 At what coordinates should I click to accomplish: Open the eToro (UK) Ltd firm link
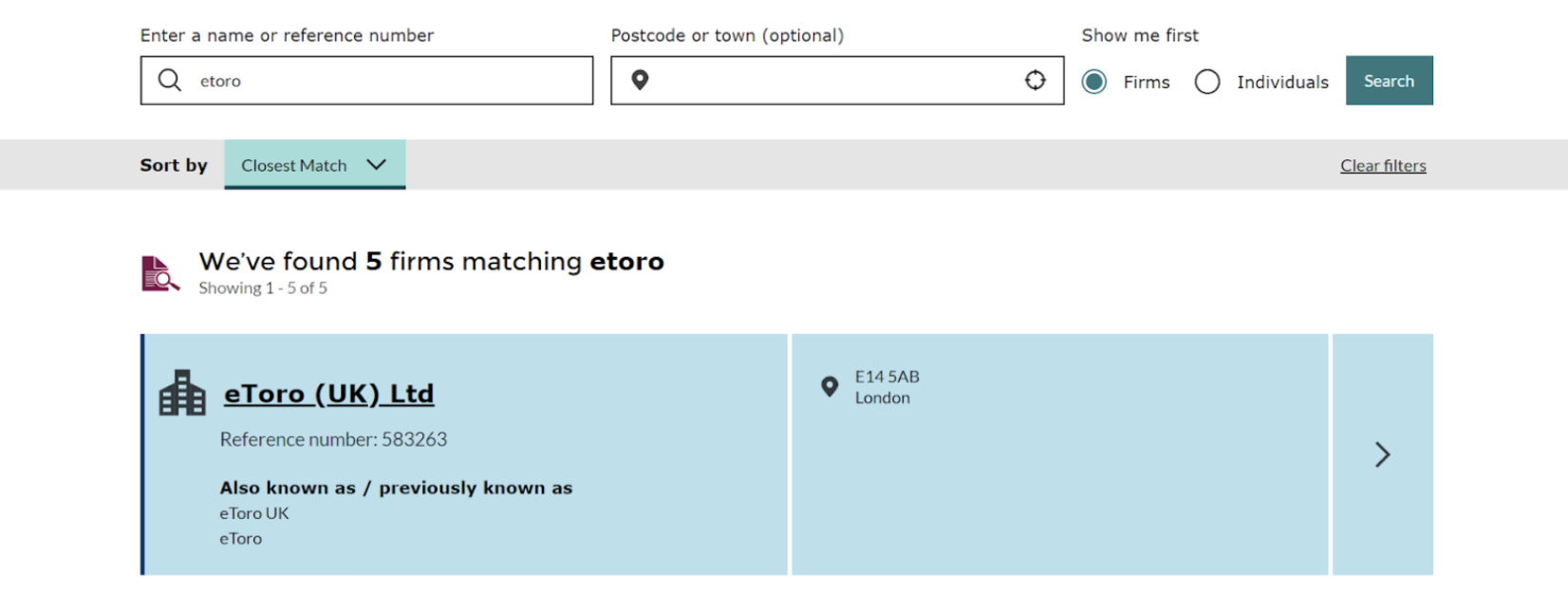pos(328,394)
